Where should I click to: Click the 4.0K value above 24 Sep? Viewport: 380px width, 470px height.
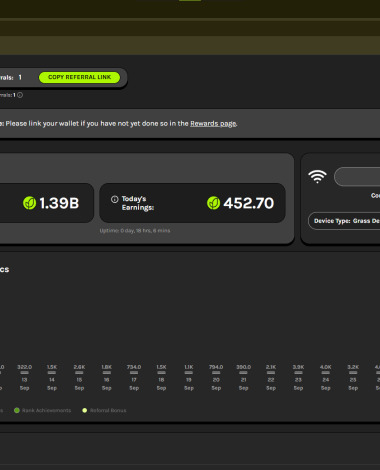point(326,367)
